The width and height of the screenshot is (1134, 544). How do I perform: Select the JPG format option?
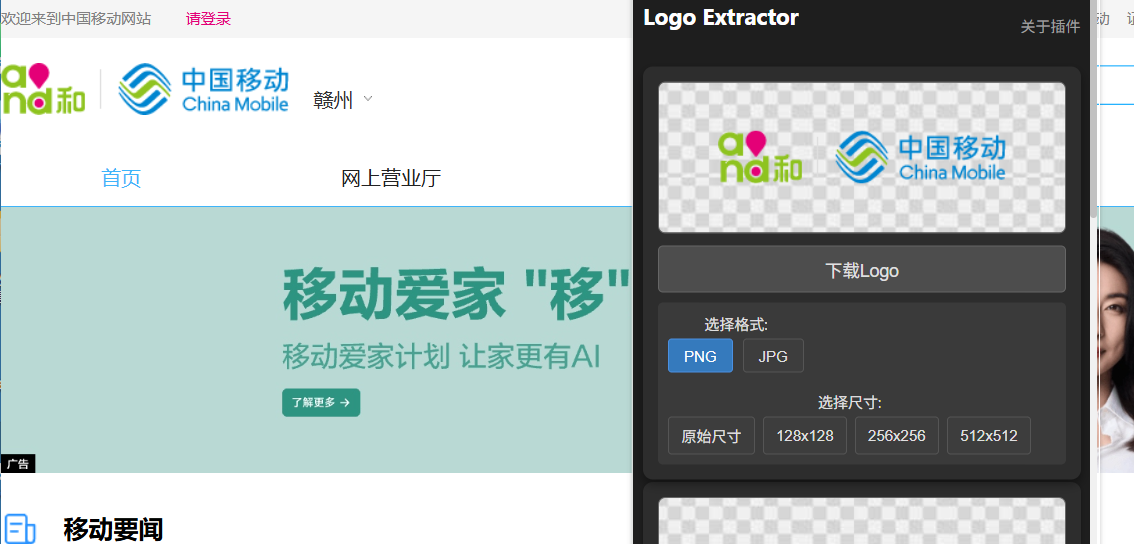tap(773, 356)
